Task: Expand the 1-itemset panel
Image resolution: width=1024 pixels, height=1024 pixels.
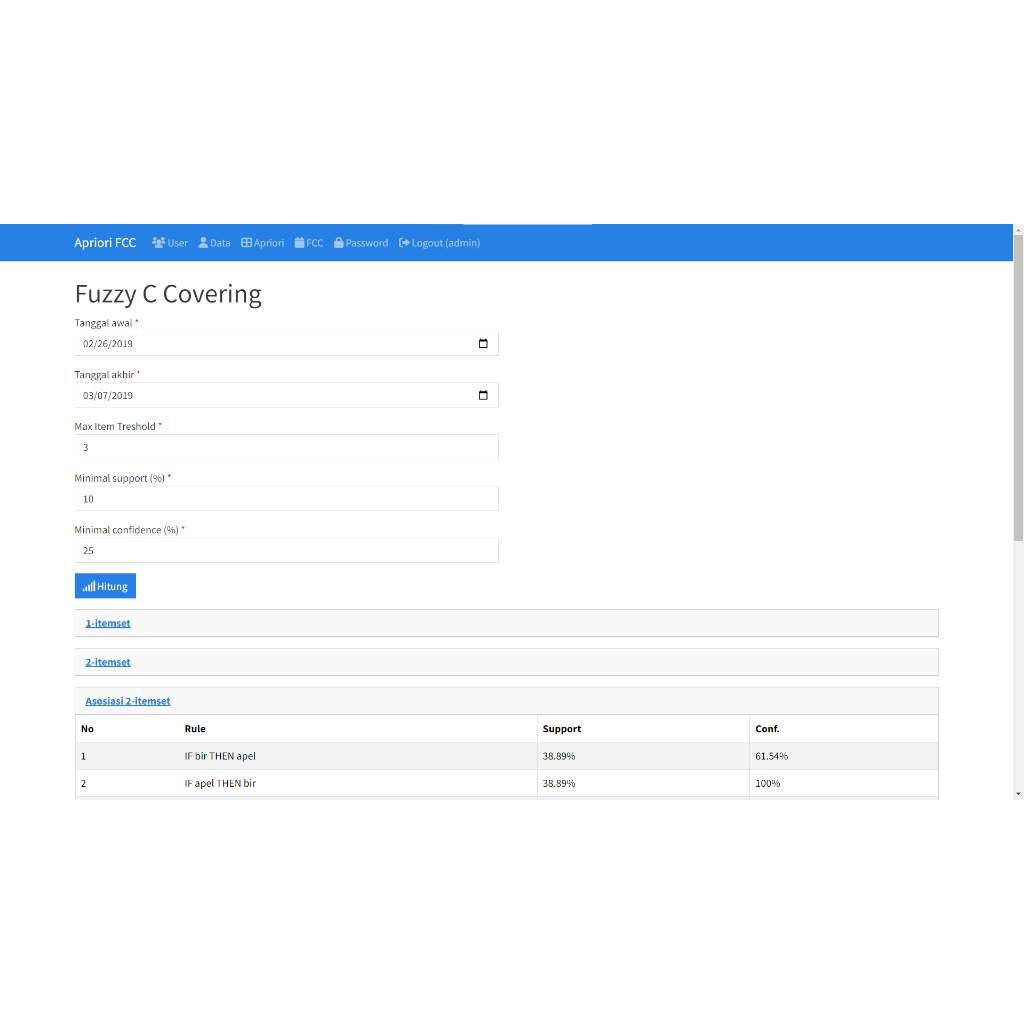Action: (x=108, y=623)
